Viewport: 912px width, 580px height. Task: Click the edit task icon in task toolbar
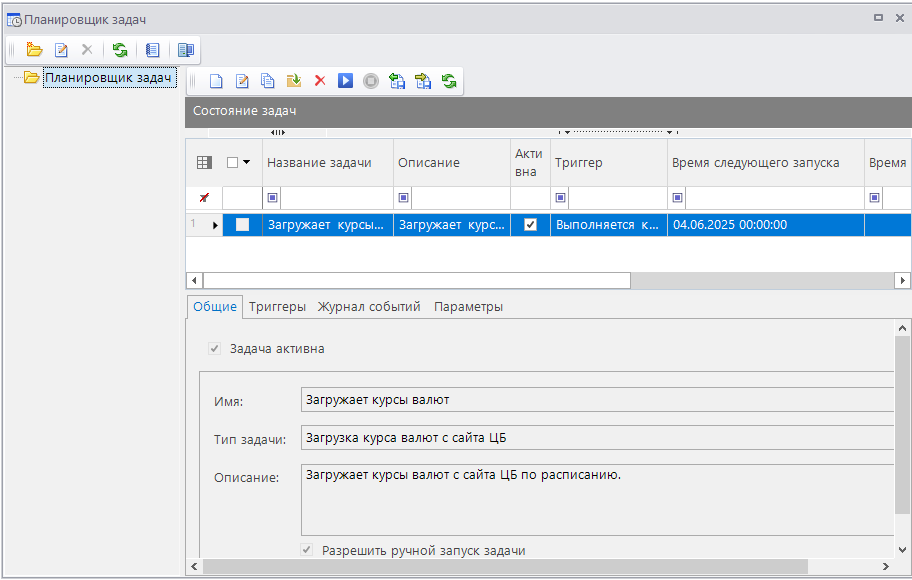click(241, 81)
